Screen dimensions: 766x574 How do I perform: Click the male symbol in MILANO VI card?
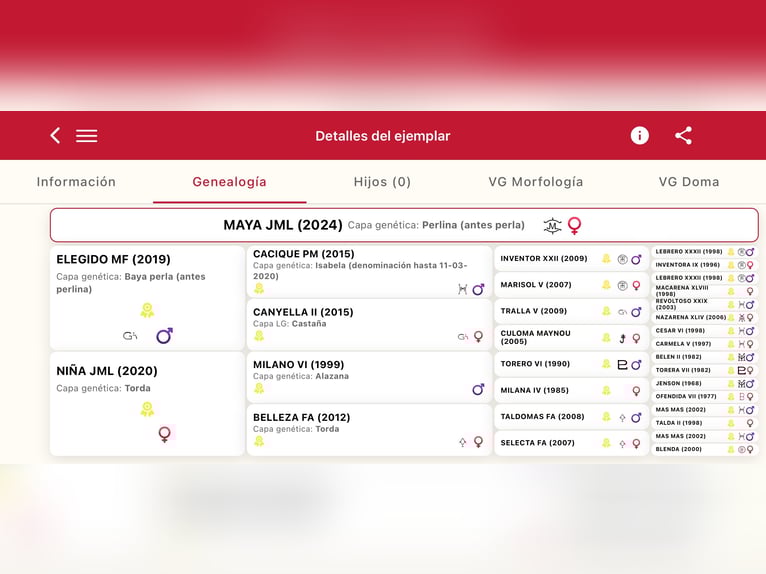(478, 389)
